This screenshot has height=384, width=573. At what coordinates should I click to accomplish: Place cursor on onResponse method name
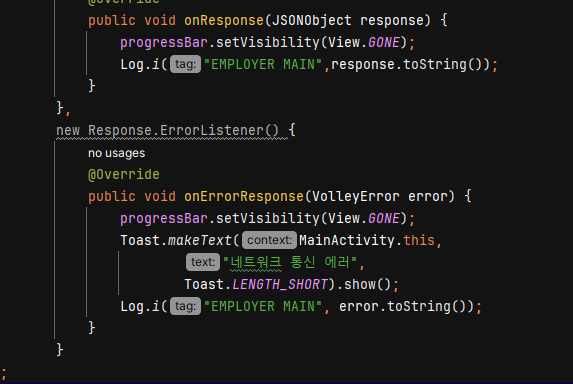pyautogui.click(x=224, y=20)
